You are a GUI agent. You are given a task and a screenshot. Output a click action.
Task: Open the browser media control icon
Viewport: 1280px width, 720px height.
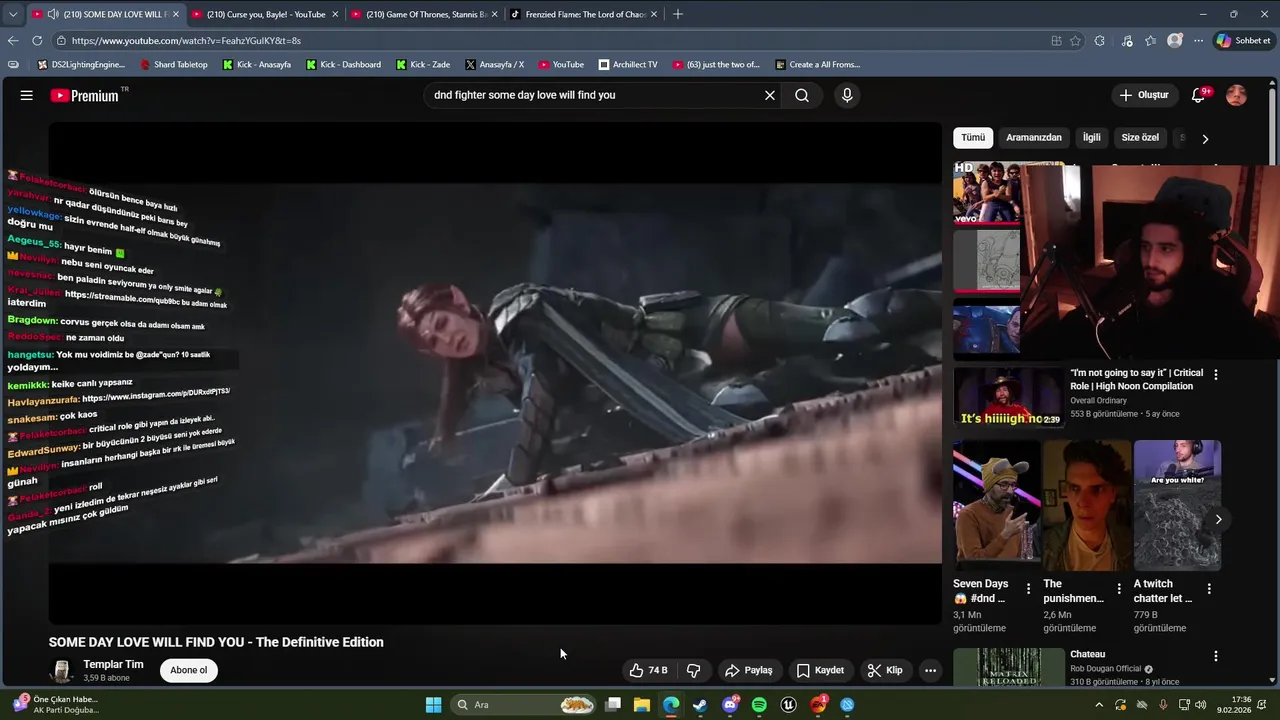click(1127, 41)
